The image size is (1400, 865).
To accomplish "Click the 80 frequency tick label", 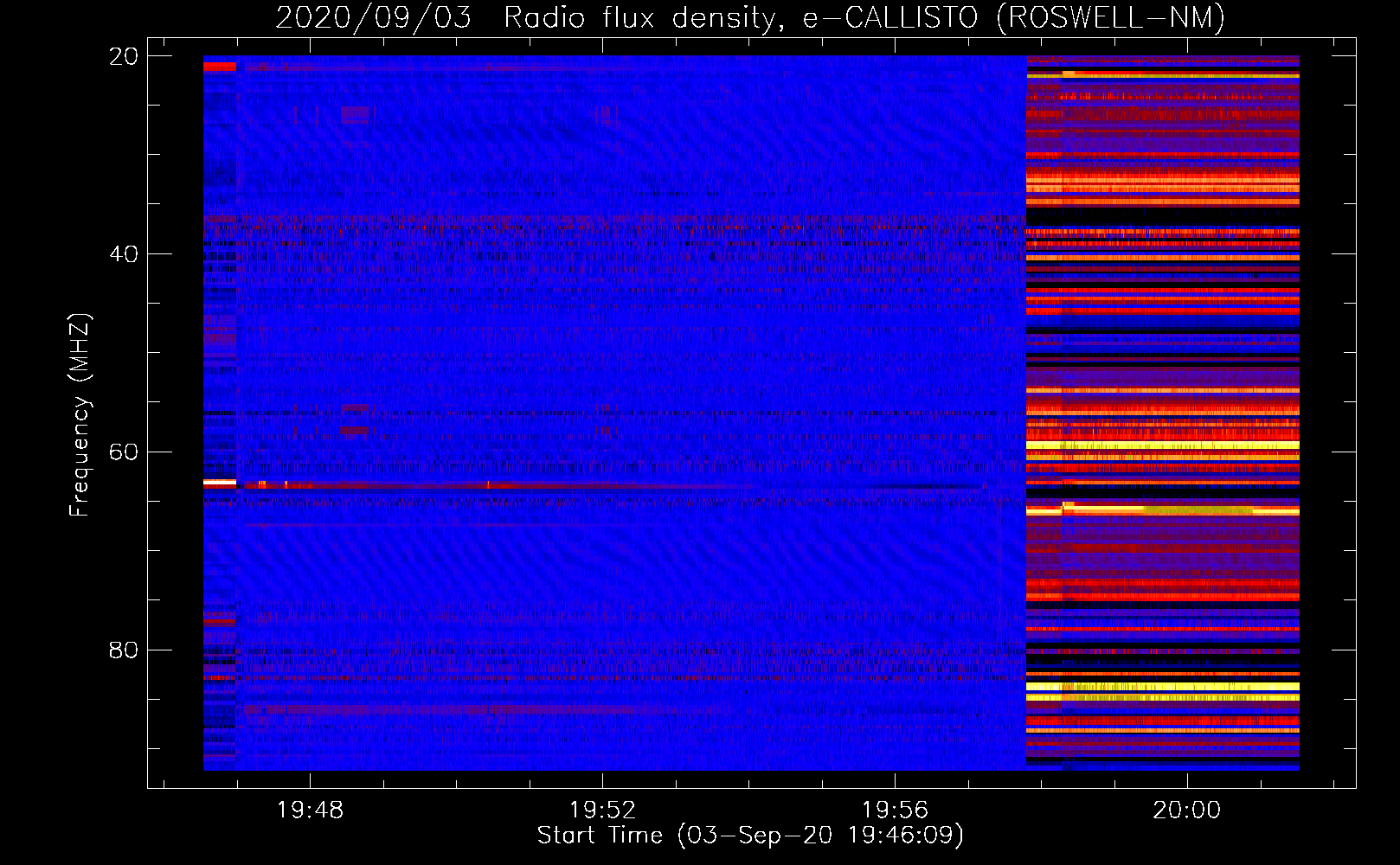I will [x=124, y=650].
